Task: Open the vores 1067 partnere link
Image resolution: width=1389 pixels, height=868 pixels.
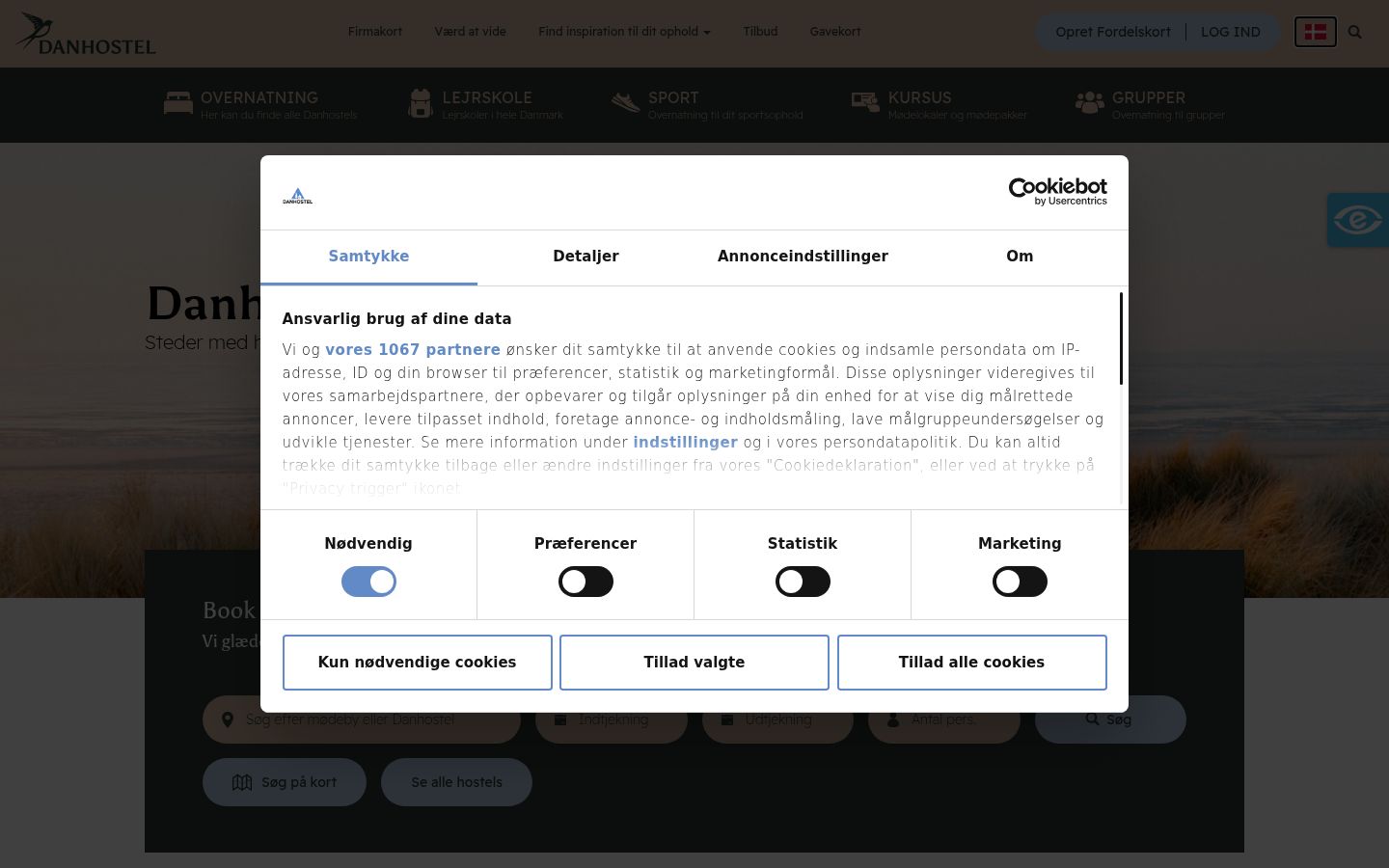Action: click(x=413, y=350)
